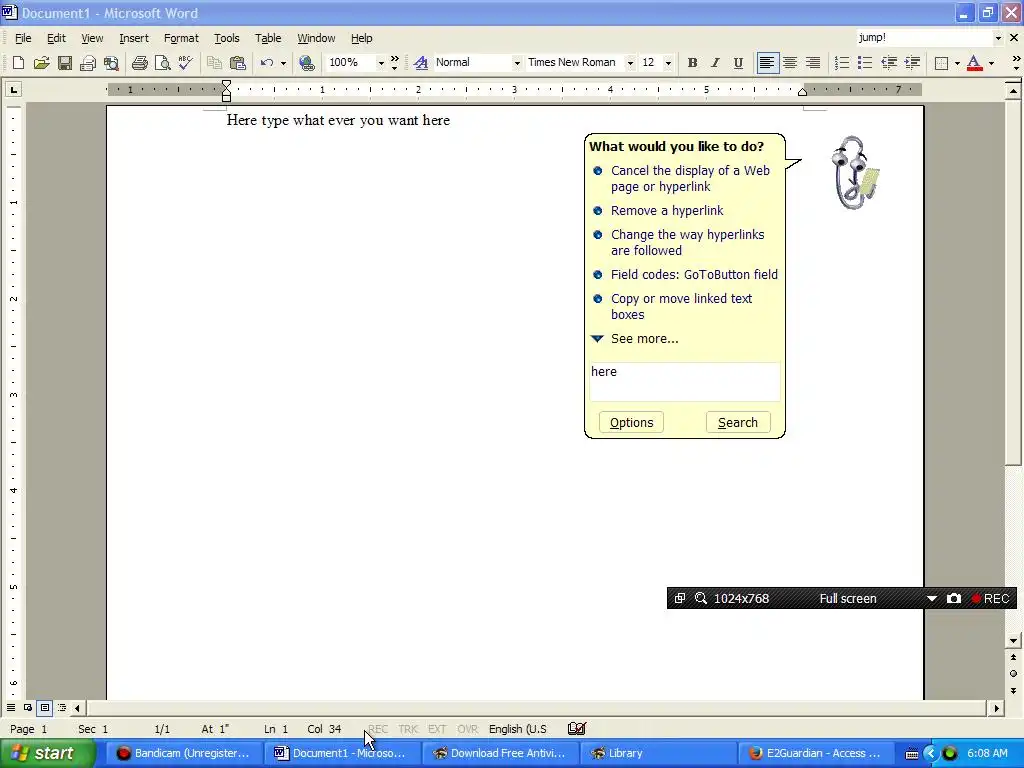Align text left

click(x=767, y=63)
